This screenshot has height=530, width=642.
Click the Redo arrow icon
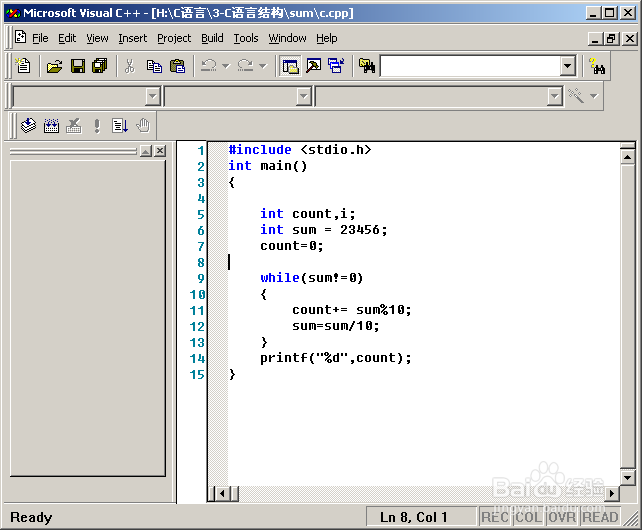click(245, 66)
